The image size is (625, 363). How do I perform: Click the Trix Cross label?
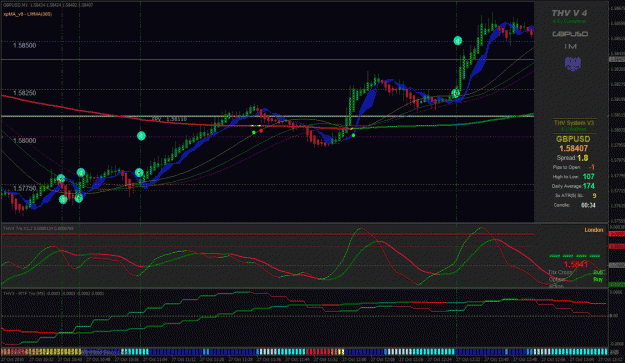tap(560, 273)
